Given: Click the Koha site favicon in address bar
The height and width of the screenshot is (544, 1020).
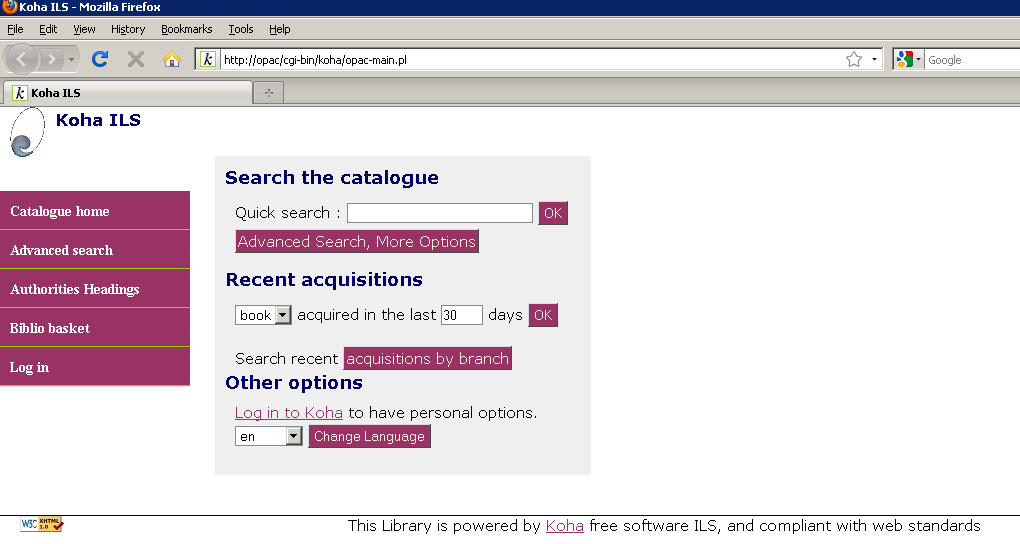Looking at the screenshot, I should tap(208, 59).
